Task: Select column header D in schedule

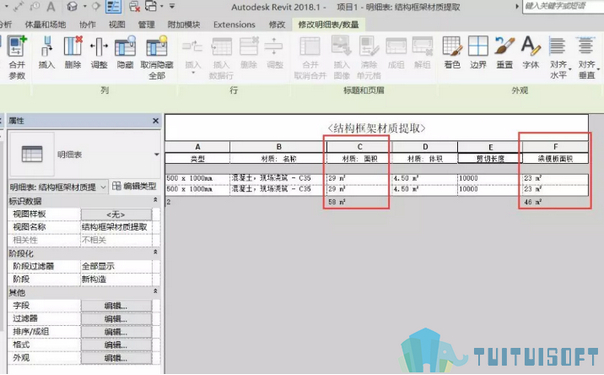Action: tap(424, 147)
